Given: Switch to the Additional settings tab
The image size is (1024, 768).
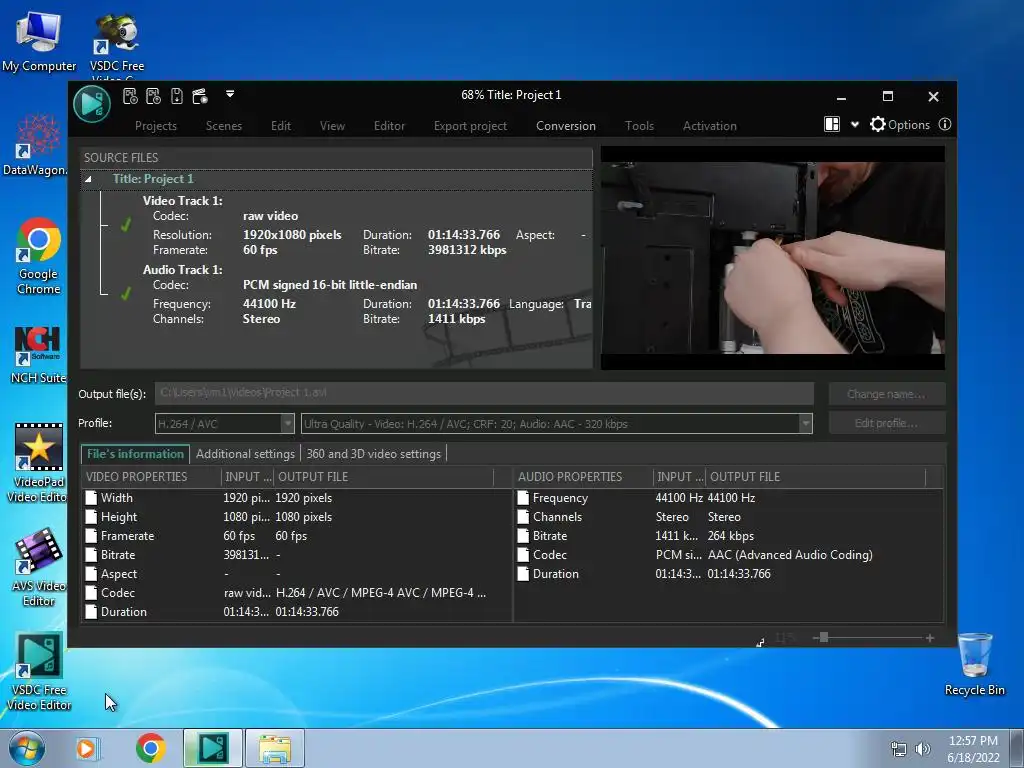Looking at the screenshot, I should point(245,454).
